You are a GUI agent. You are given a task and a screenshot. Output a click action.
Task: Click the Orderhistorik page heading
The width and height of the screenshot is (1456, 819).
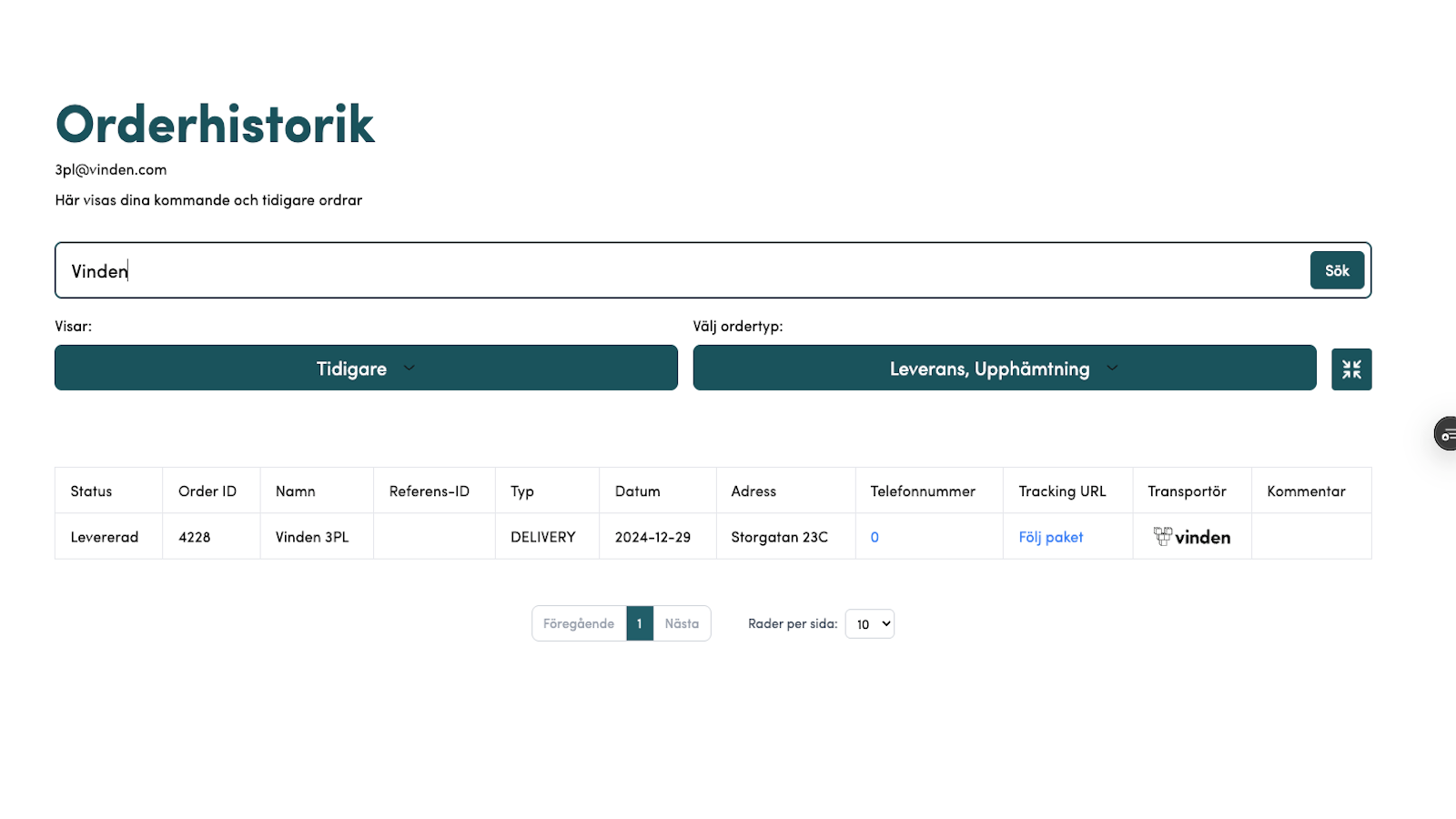[215, 124]
